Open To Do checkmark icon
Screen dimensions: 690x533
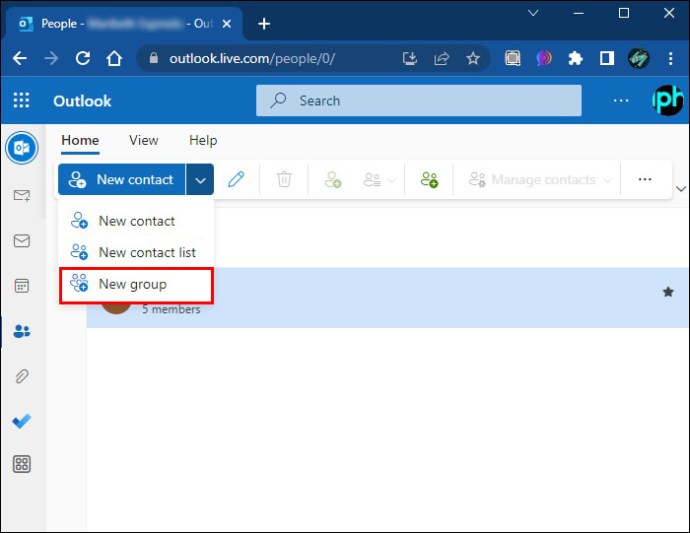click(x=22, y=421)
